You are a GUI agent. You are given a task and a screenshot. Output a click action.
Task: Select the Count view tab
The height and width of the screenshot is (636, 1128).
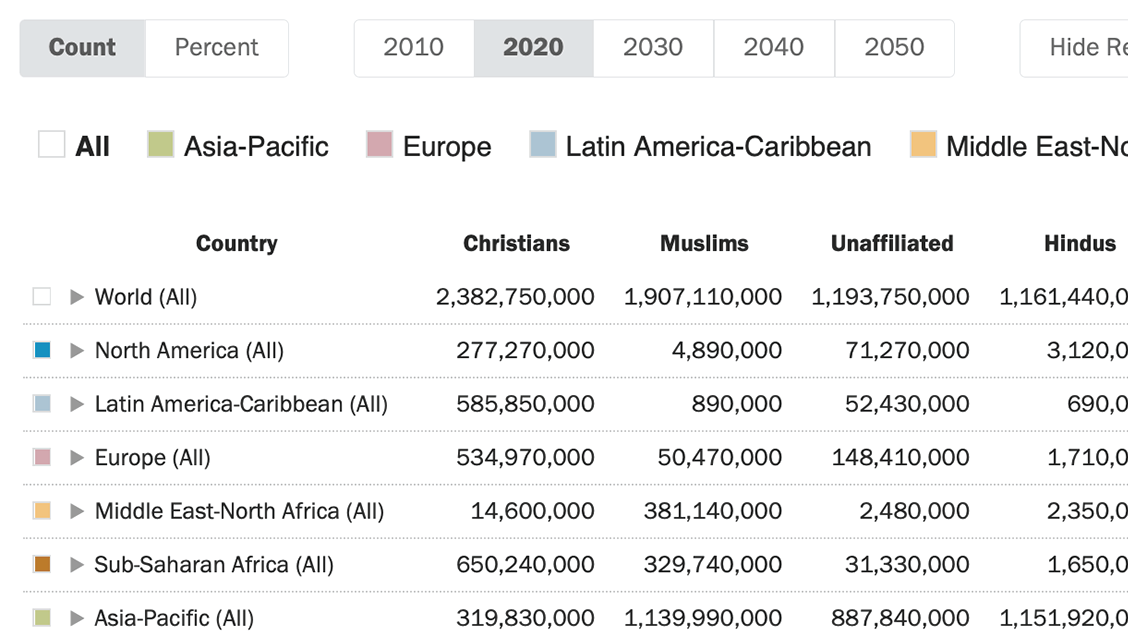tap(83, 47)
